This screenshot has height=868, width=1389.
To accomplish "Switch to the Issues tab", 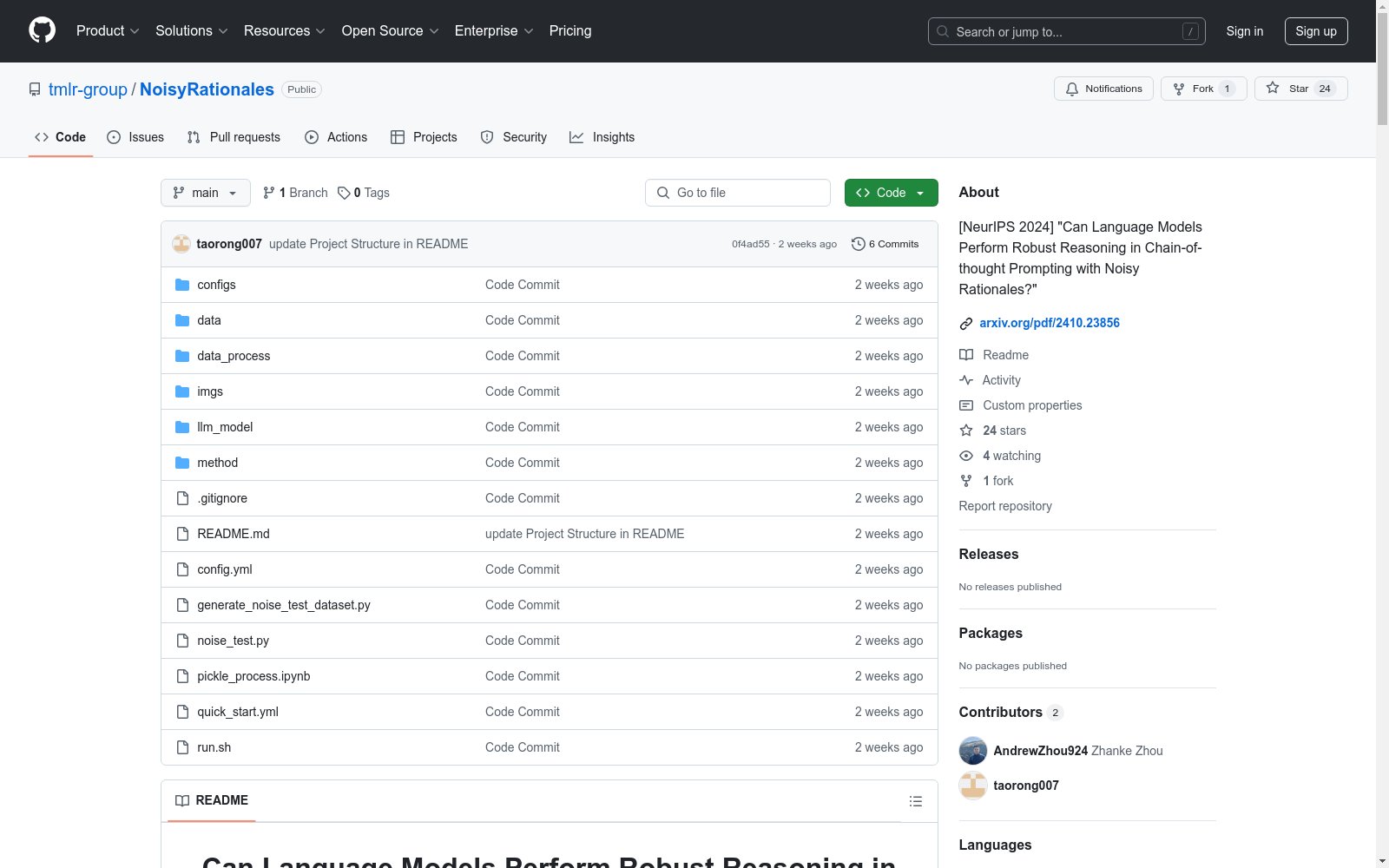I will click(x=135, y=137).
